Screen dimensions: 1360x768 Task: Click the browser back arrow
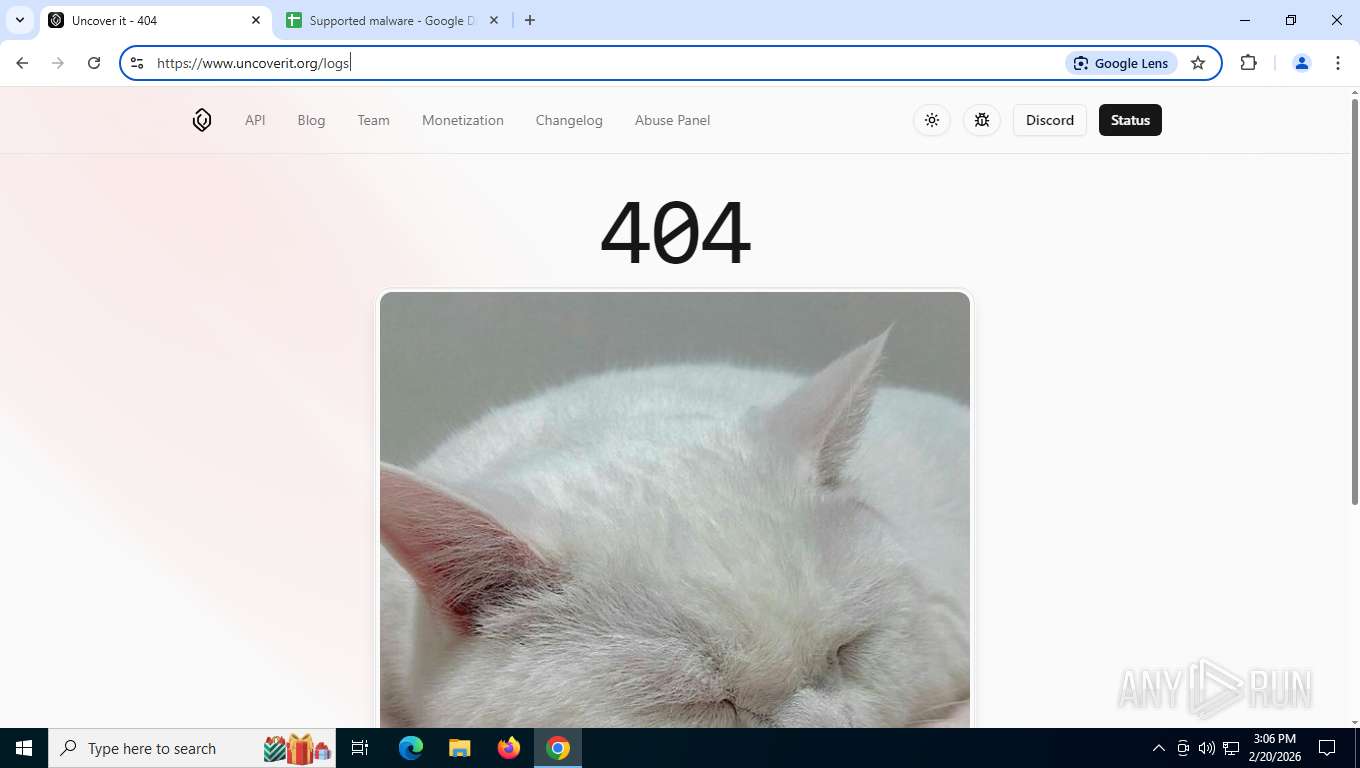coord(22,63)
